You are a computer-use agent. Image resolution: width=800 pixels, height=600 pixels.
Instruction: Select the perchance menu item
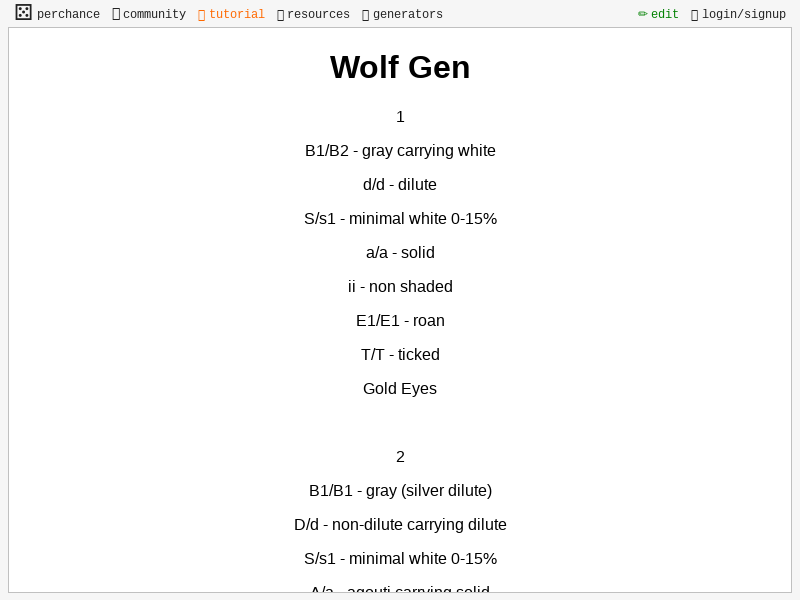click(x=68, y=13)
